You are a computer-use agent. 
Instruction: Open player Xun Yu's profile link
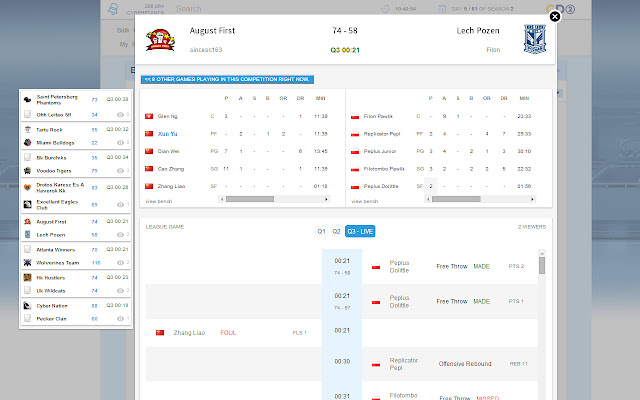(167, 133)
